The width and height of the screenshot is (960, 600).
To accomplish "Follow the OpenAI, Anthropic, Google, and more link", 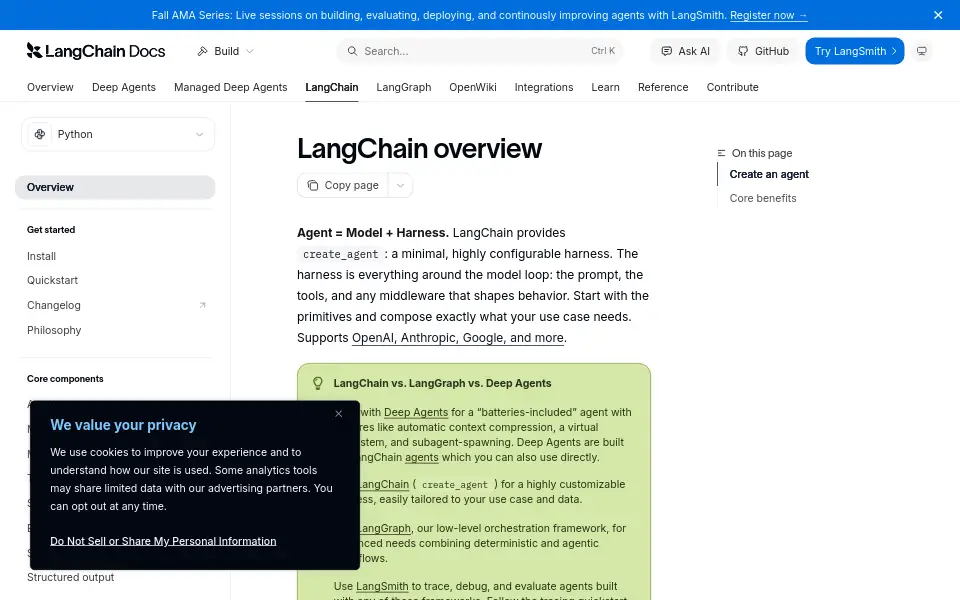I will 457,338.
